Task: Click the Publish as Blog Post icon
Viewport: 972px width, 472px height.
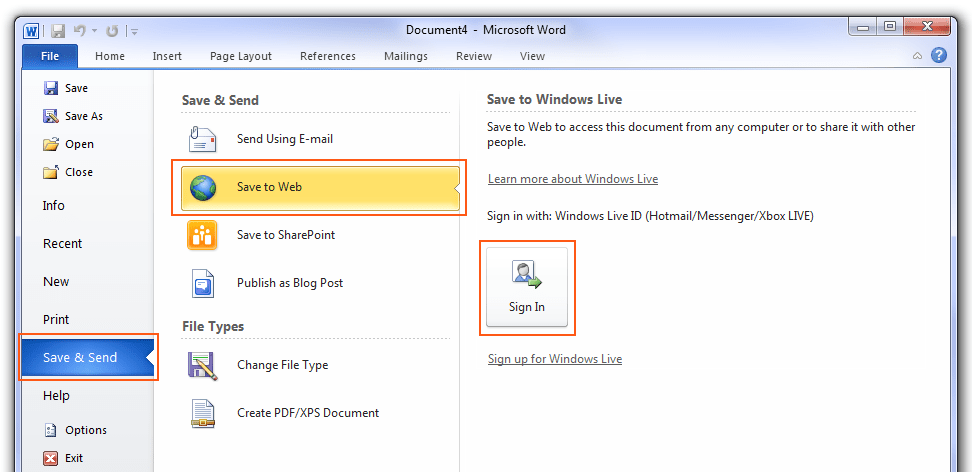Action: (x=202, y=283)
